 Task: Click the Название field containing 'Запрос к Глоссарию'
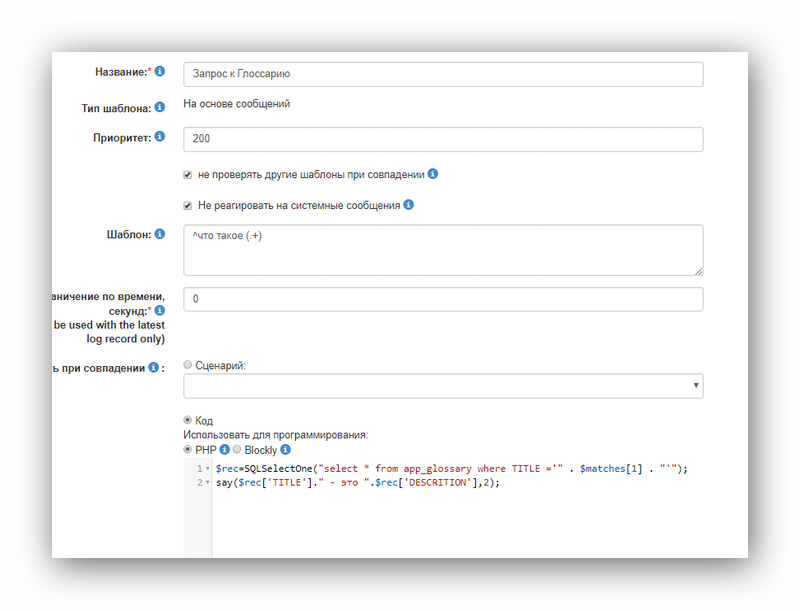[x=443, y=74]
